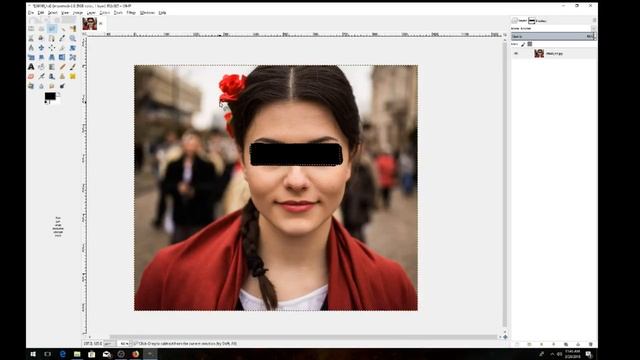Open the dock tab configuration menu button

pyautogui.click(x=594, y=20)
